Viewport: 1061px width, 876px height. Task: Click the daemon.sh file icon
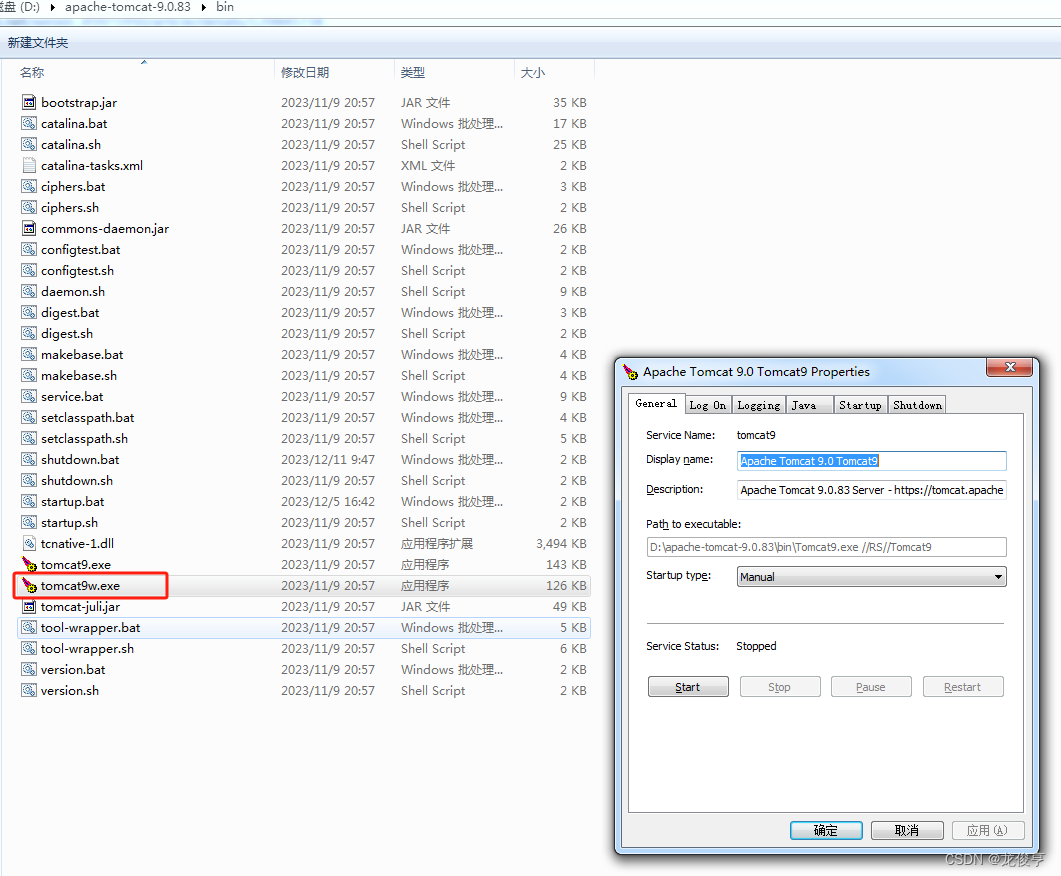[x=28, y=292]
